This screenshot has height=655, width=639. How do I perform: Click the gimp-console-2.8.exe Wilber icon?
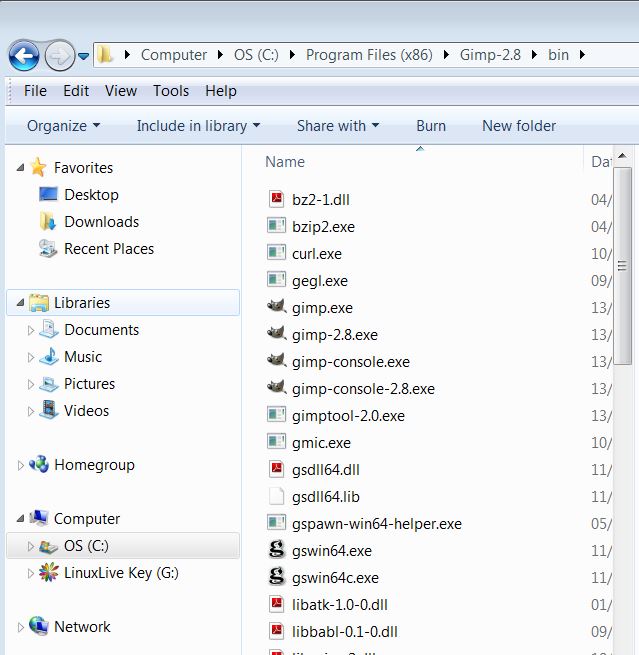(276, 387)
